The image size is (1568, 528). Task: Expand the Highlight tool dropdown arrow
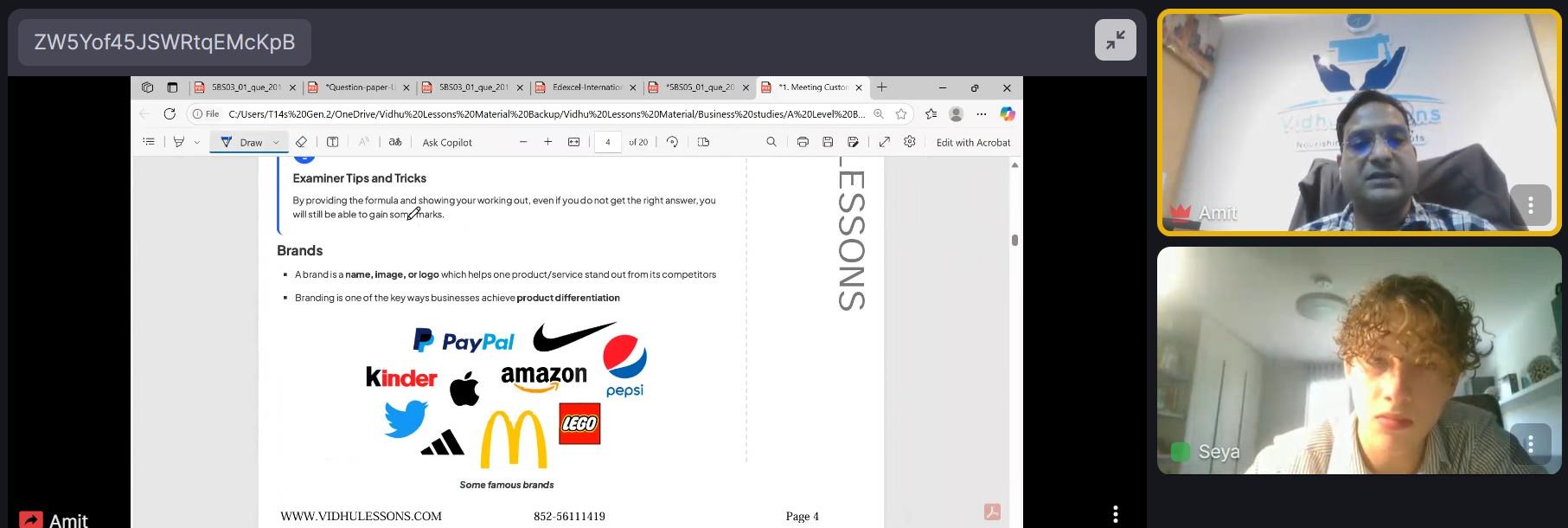pos(197,142)
